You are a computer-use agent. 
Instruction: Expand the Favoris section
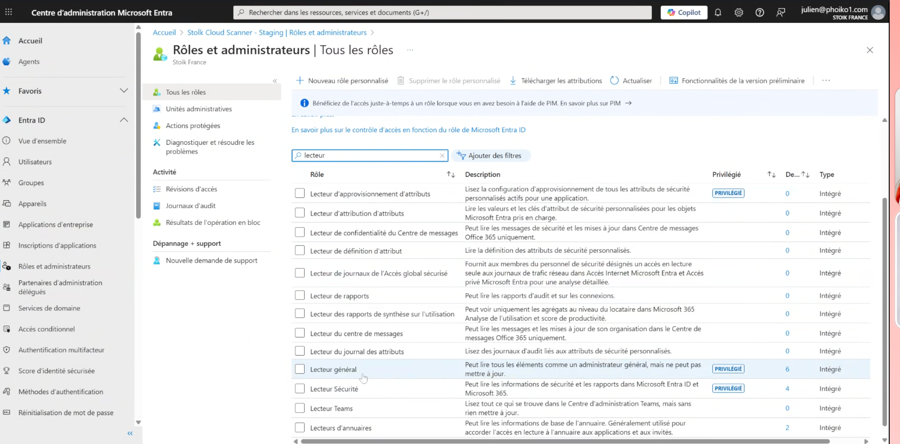(124, 91)
